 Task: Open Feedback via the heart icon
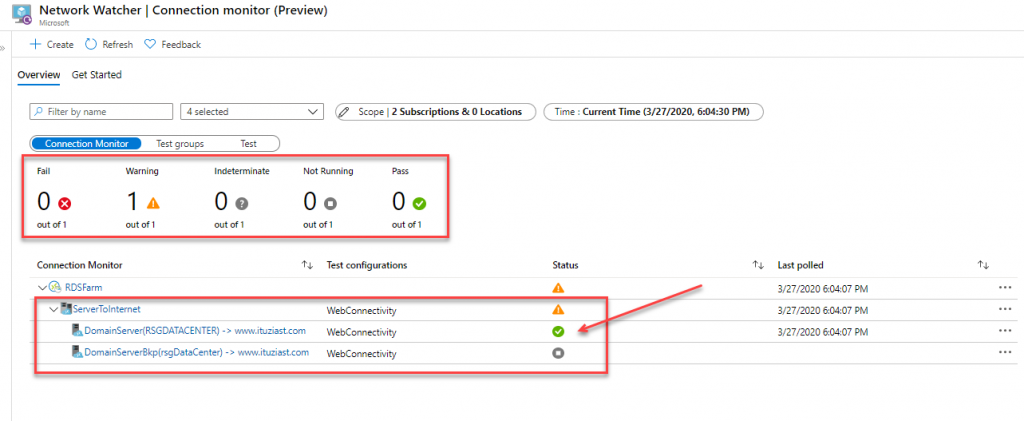pyautogui.click(x=150, y=44)
